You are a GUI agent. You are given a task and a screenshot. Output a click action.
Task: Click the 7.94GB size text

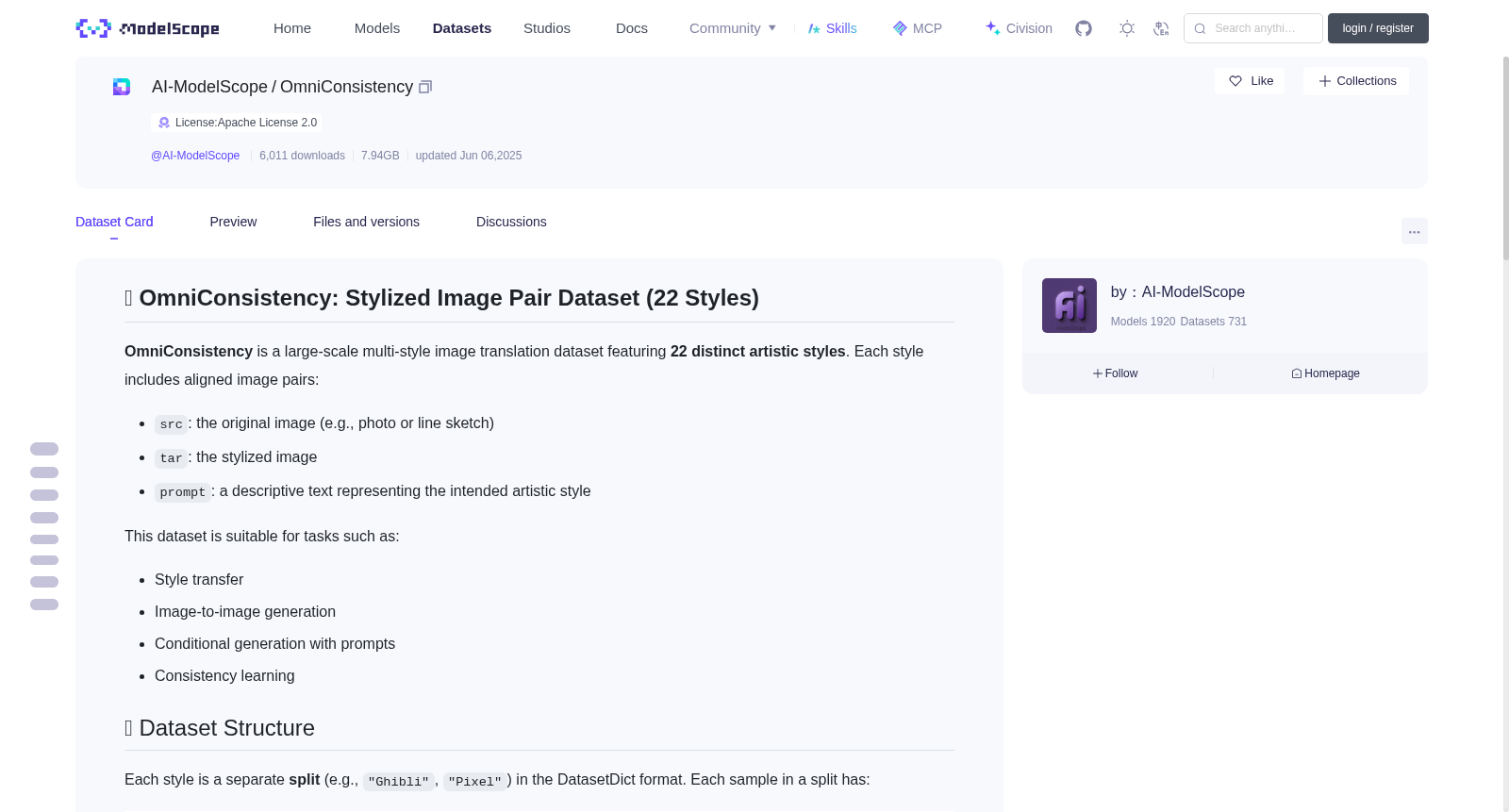click(380, 156)
